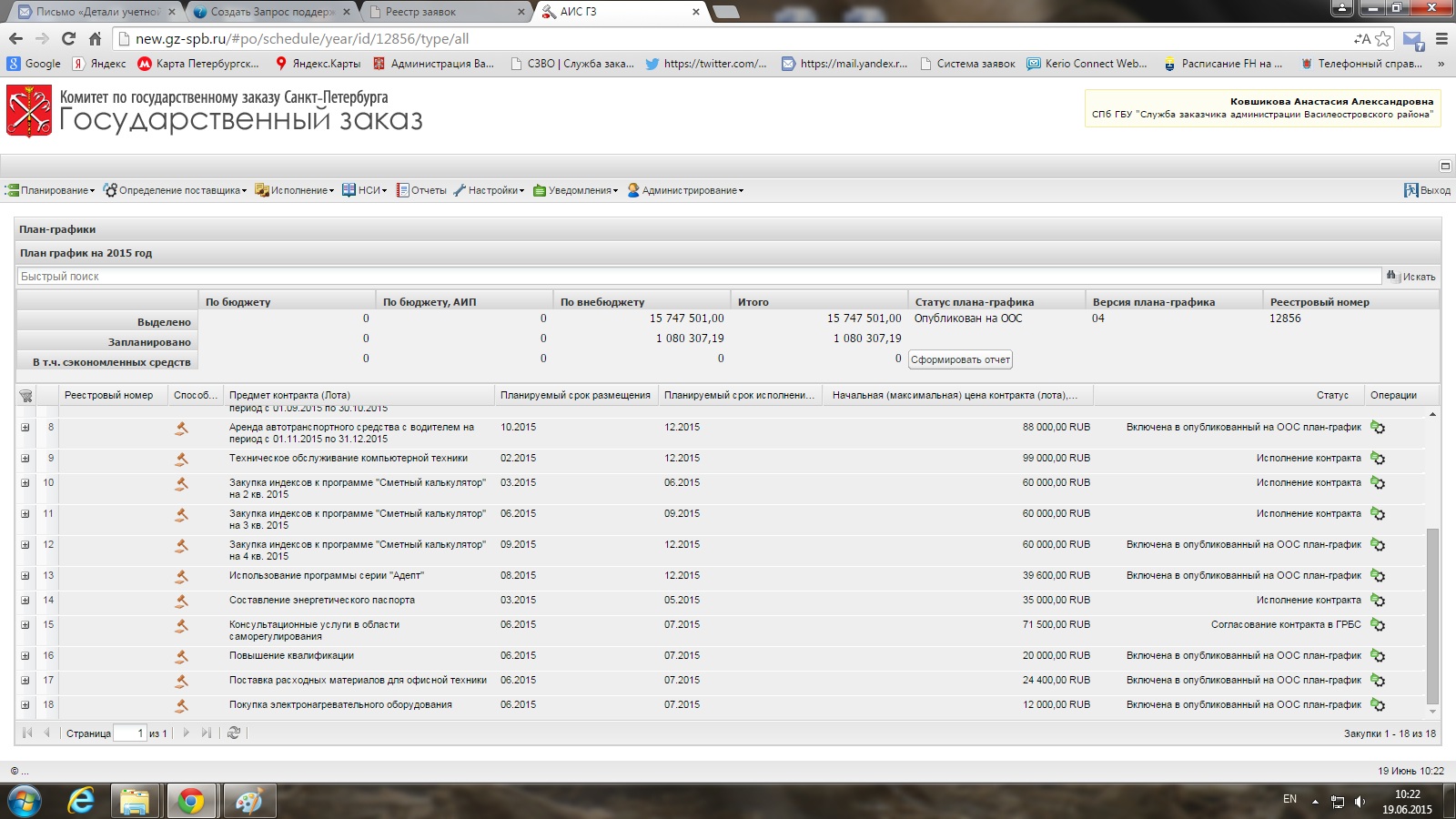This screenshot has height=819, width=1456.
Task: Click the gavel method icon in row 9
Action: coord(182,459)
